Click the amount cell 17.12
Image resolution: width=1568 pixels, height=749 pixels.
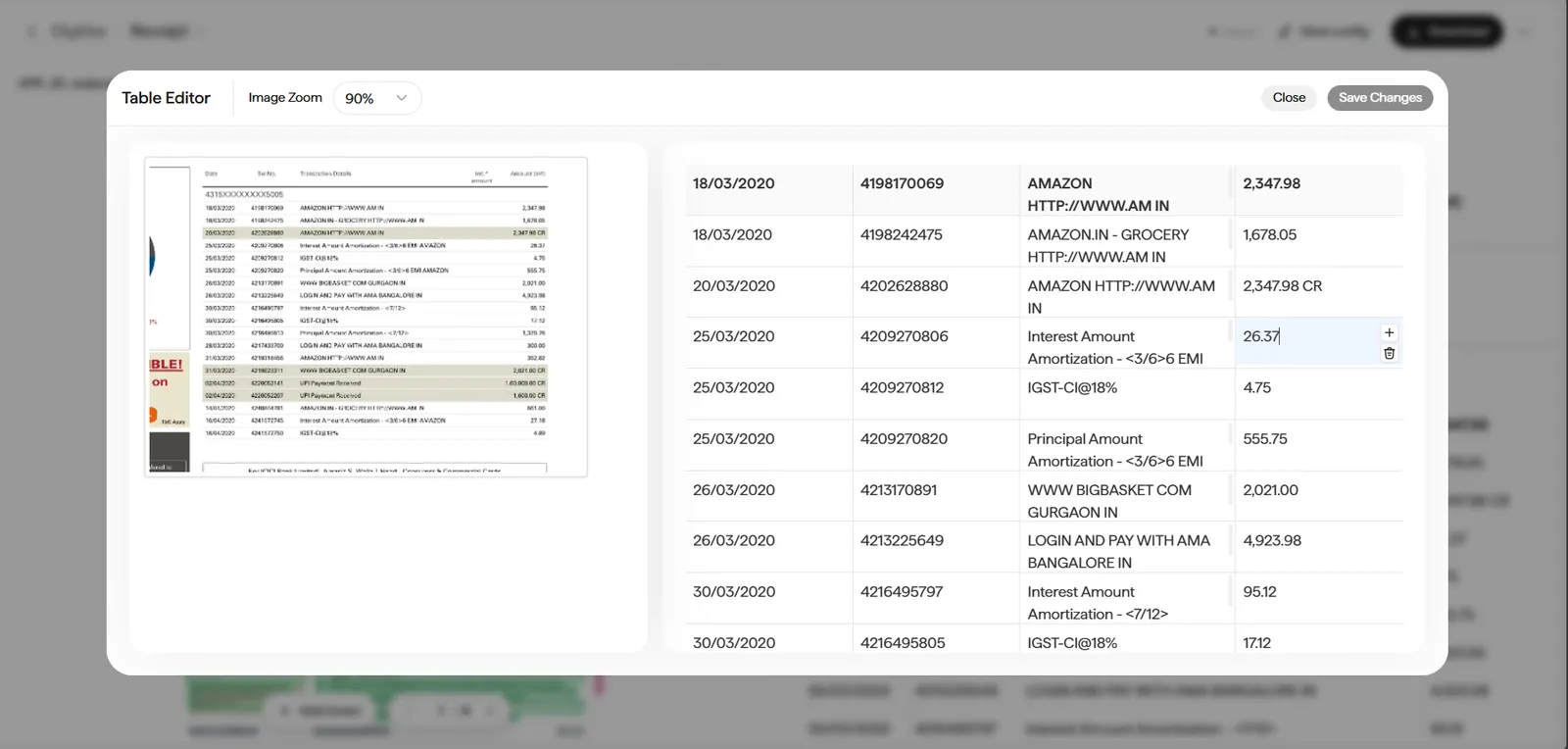[1318, 639]
